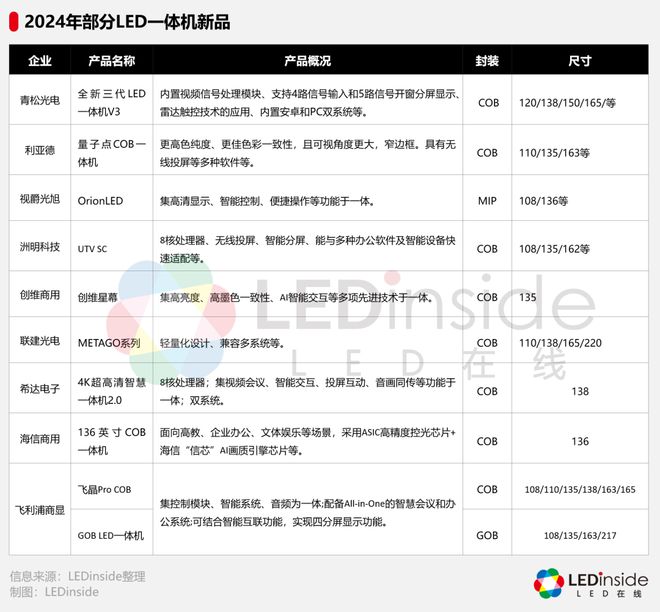660x612 pixels.
Task: Click the size value "138" for 希达电子
Action: 580,391
